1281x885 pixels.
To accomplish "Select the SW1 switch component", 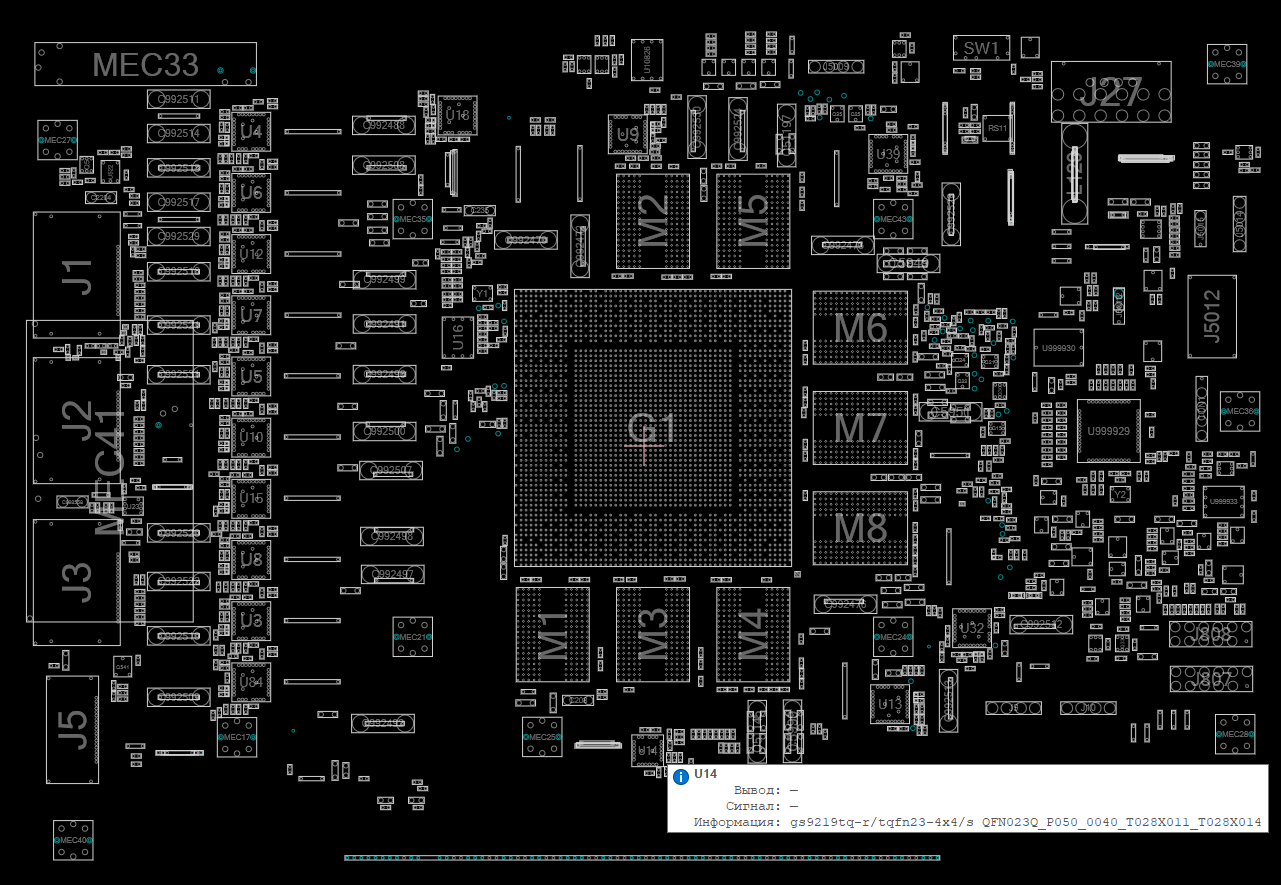I will [x=981, y=48].
